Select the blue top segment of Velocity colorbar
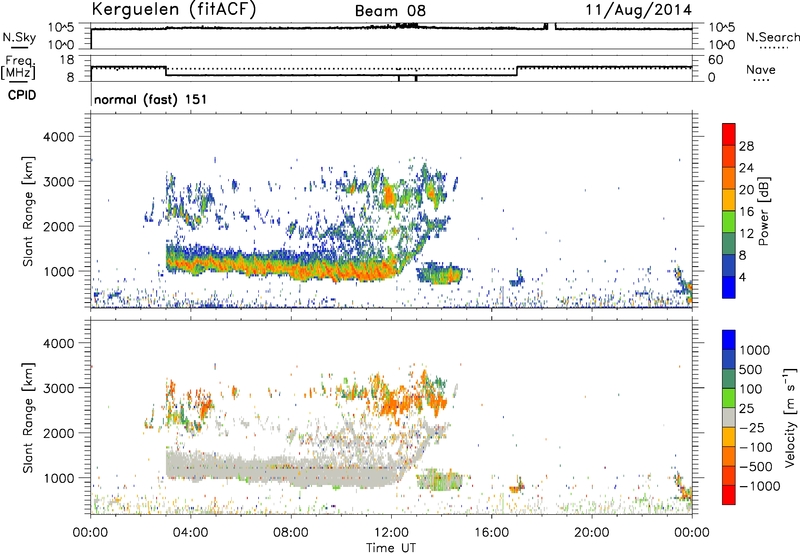The width and height of the screenshot is (800, 554). (x=729, y=340)
